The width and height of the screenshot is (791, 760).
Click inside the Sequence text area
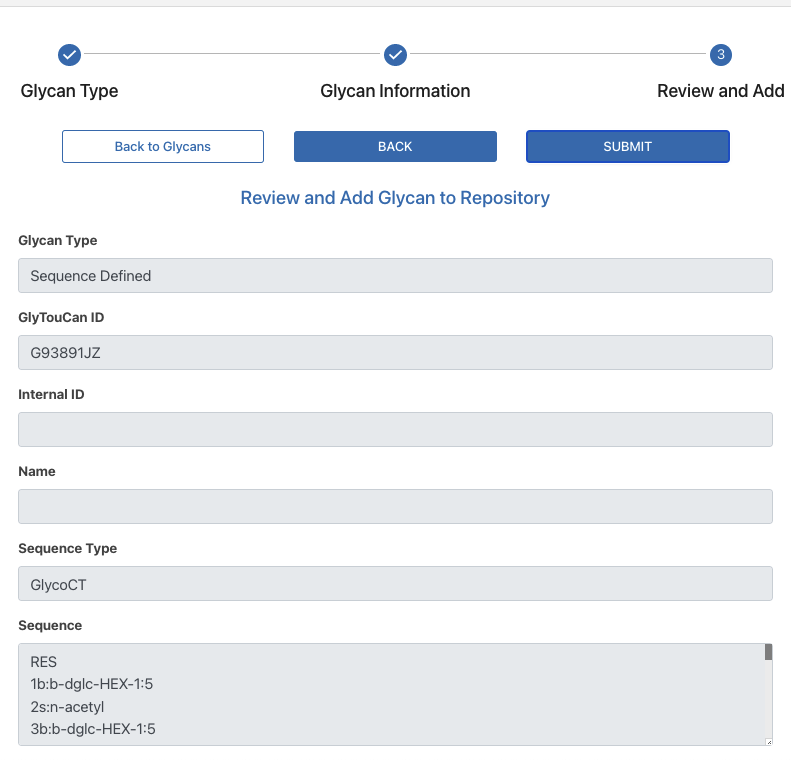(x=390, y=695)
